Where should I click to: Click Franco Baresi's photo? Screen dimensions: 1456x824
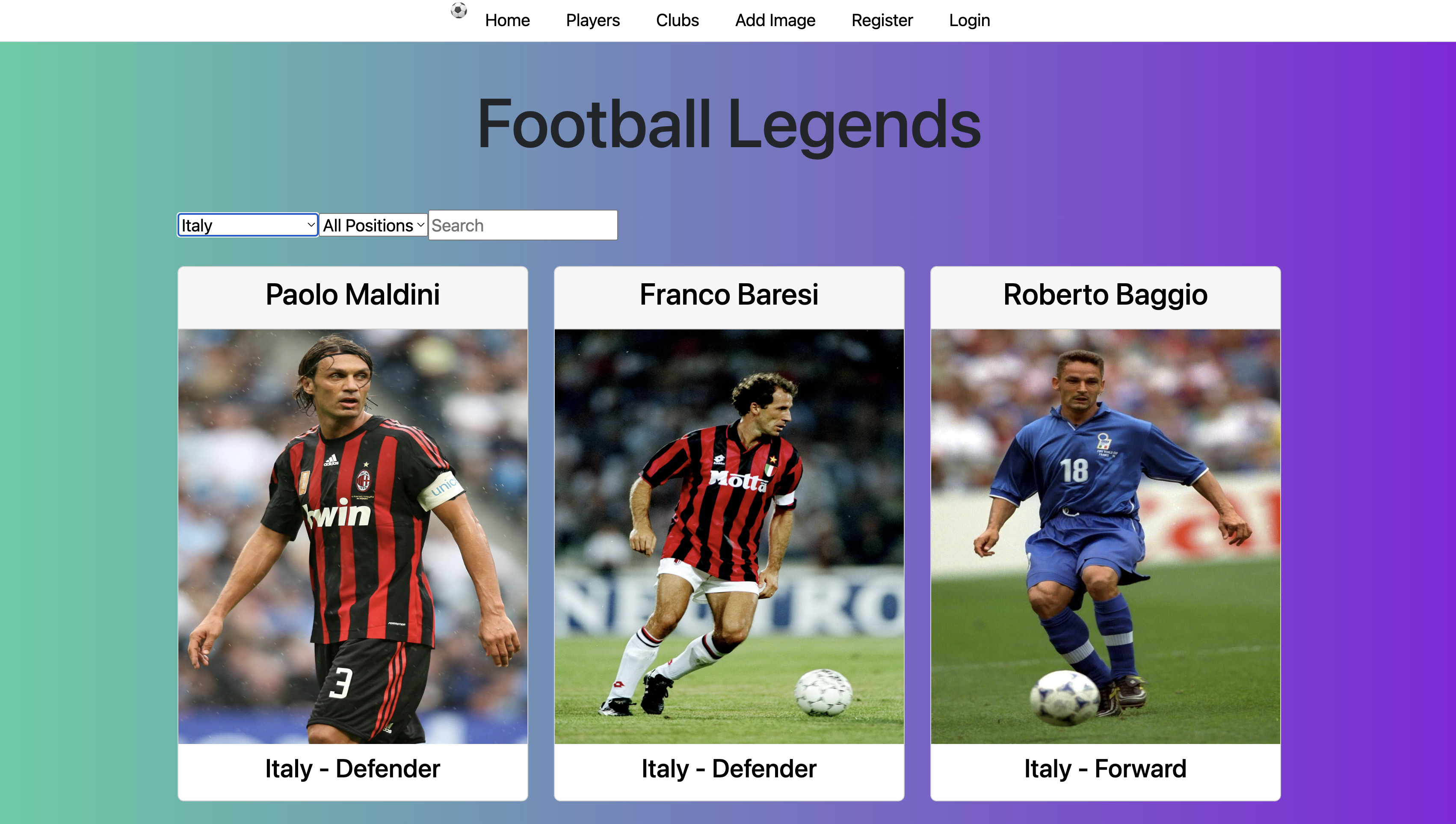[x=729, y=536]
